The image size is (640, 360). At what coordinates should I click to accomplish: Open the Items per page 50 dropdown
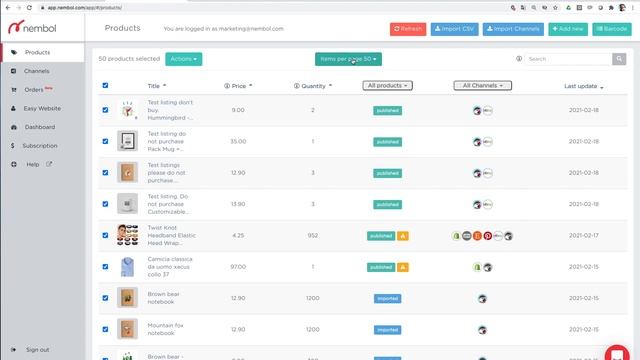click(x=348, y=59)
